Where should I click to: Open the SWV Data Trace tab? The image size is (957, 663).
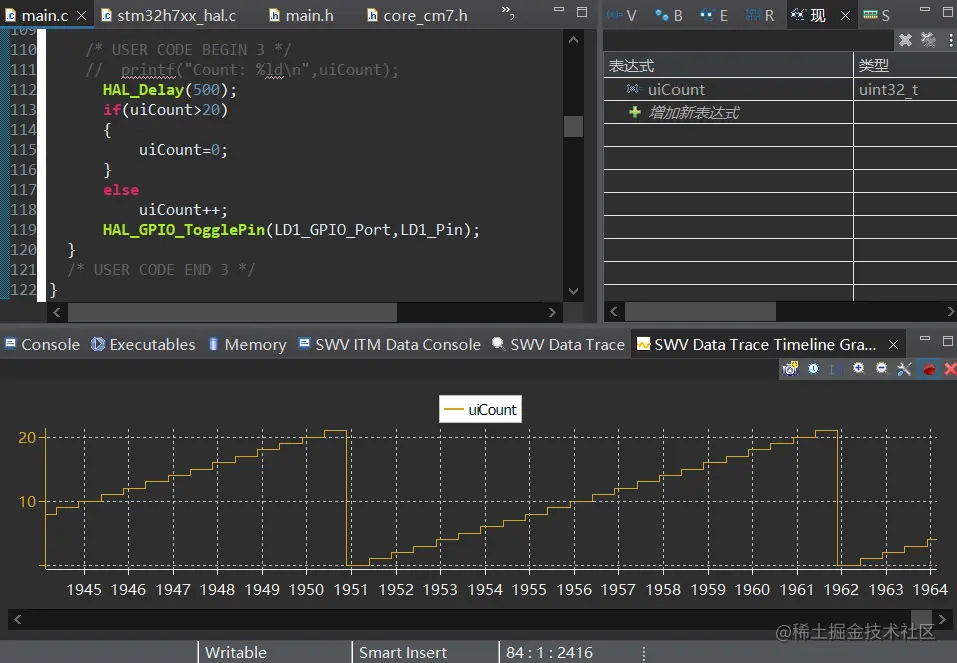[x=558, y=344]
